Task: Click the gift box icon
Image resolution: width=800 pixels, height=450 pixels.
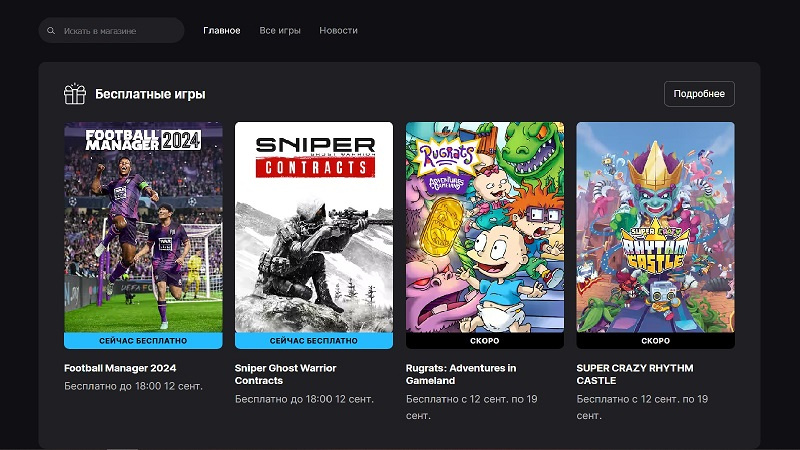Action: [75, 94]
